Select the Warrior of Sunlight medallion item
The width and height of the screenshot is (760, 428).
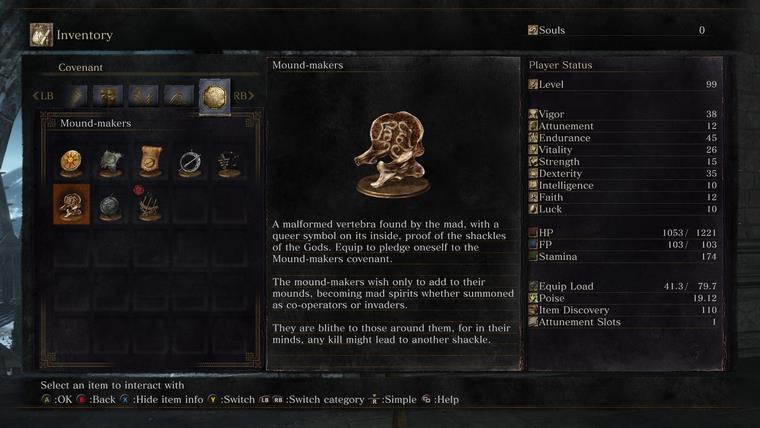tap(71, 162)
